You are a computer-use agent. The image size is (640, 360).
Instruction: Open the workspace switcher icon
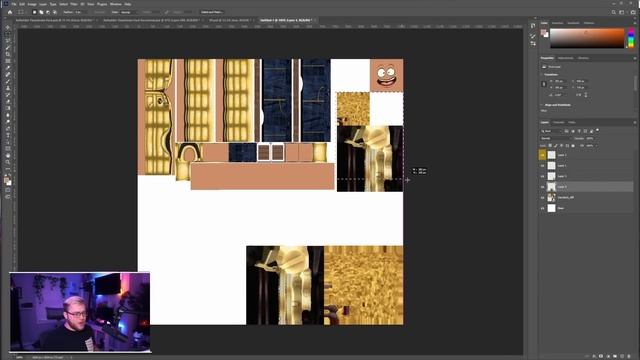pyautogui.click(x=622, y=12)
